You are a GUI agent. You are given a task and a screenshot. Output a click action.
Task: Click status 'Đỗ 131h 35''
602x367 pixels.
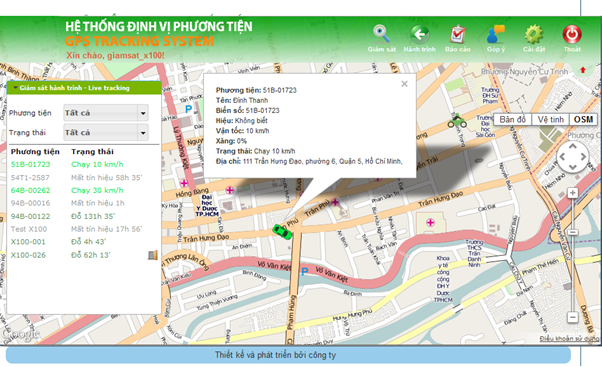pyautogui.click(x=93, y=216)
